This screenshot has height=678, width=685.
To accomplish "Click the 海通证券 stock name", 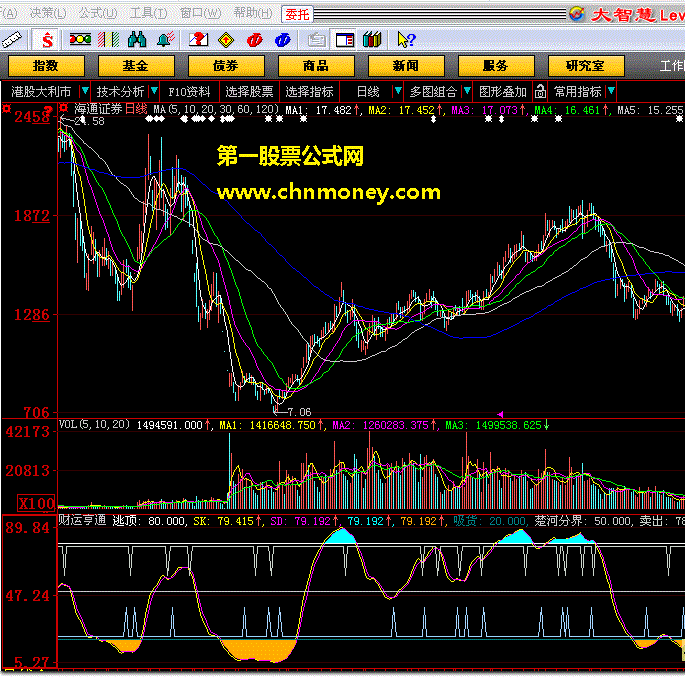I will tap(98, 109).
